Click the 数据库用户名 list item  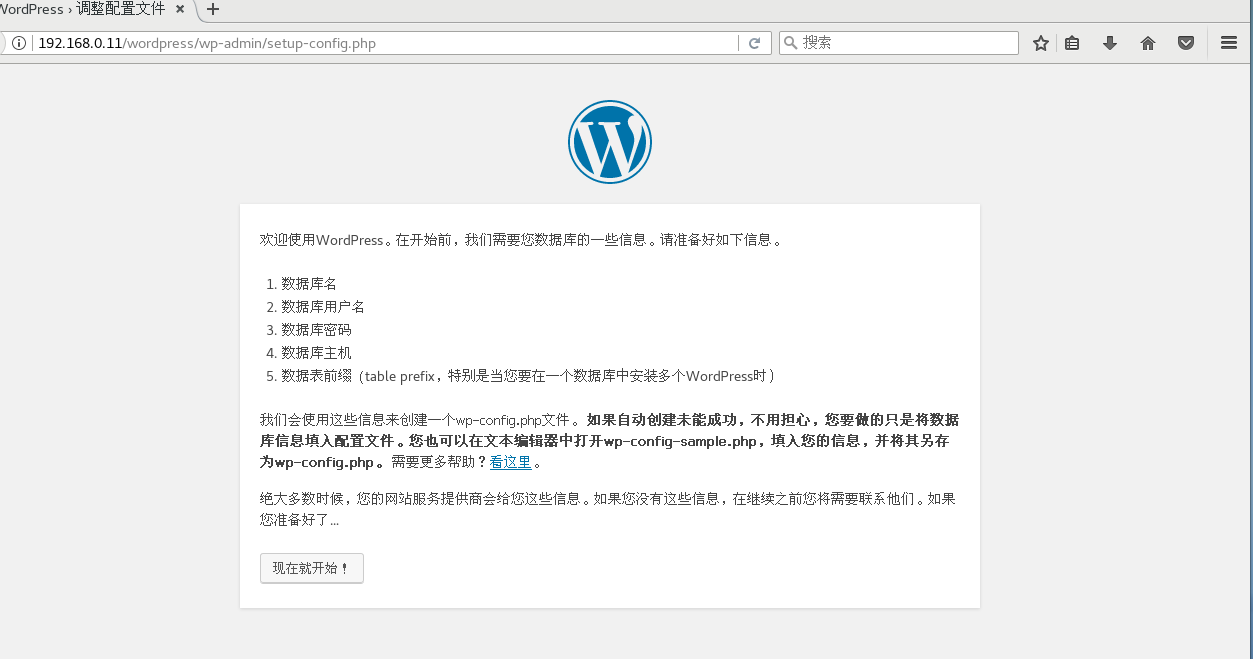coord(323,307)
